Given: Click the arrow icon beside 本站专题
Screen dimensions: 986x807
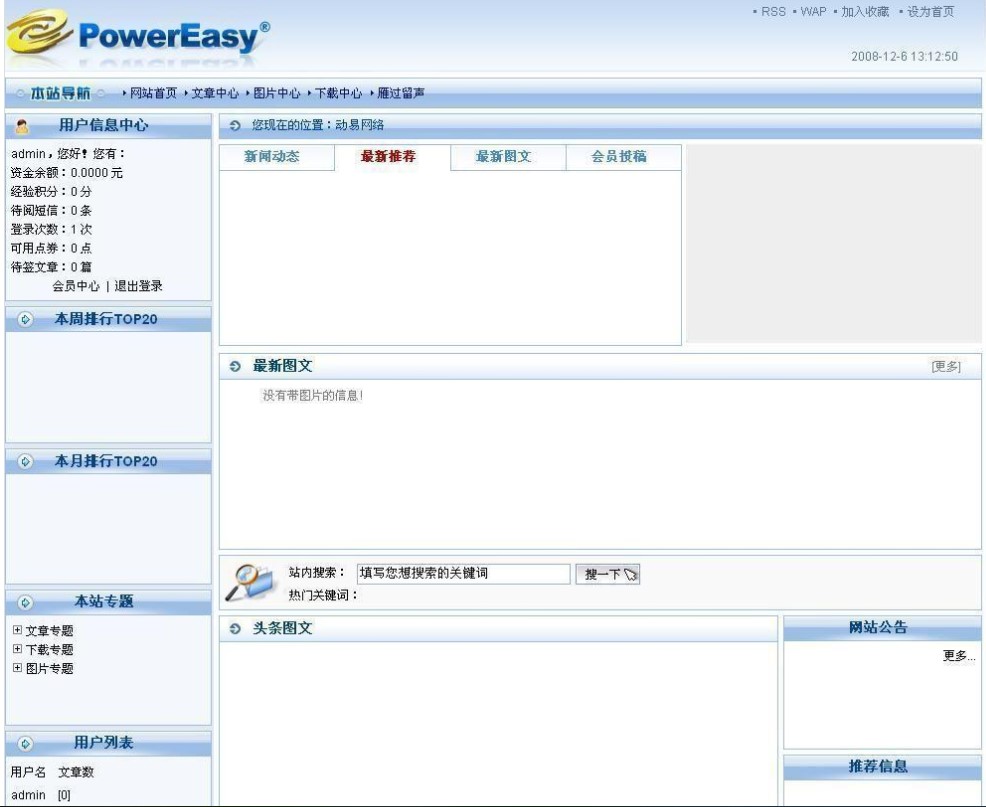Looking at the screenshot, I should tap(25, 603).
